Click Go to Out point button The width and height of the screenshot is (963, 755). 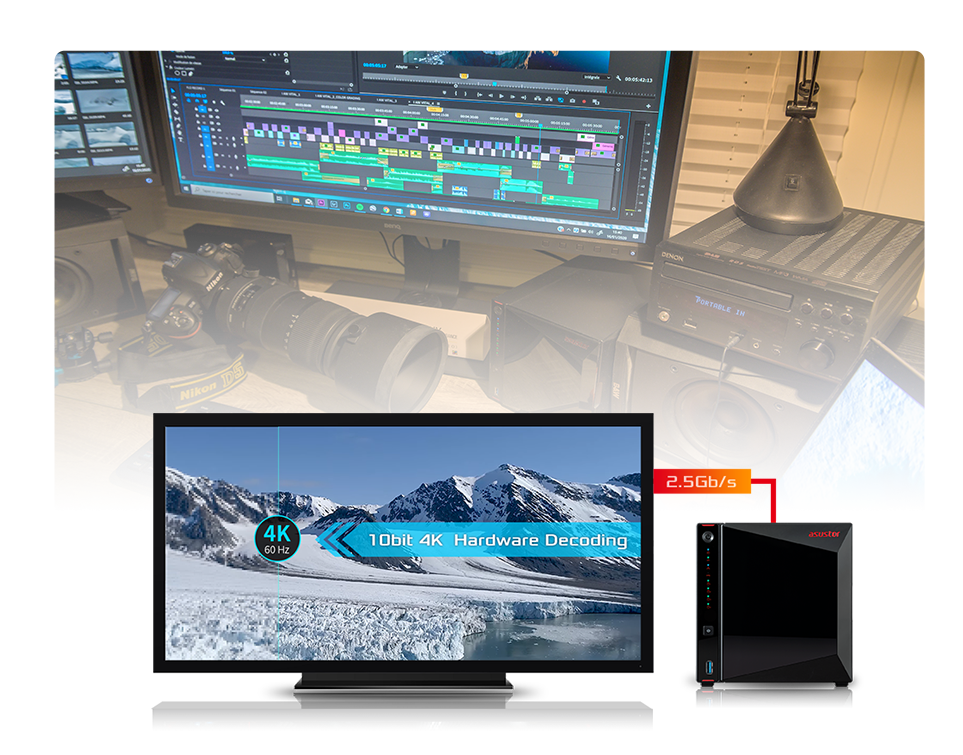click(523, 98)
